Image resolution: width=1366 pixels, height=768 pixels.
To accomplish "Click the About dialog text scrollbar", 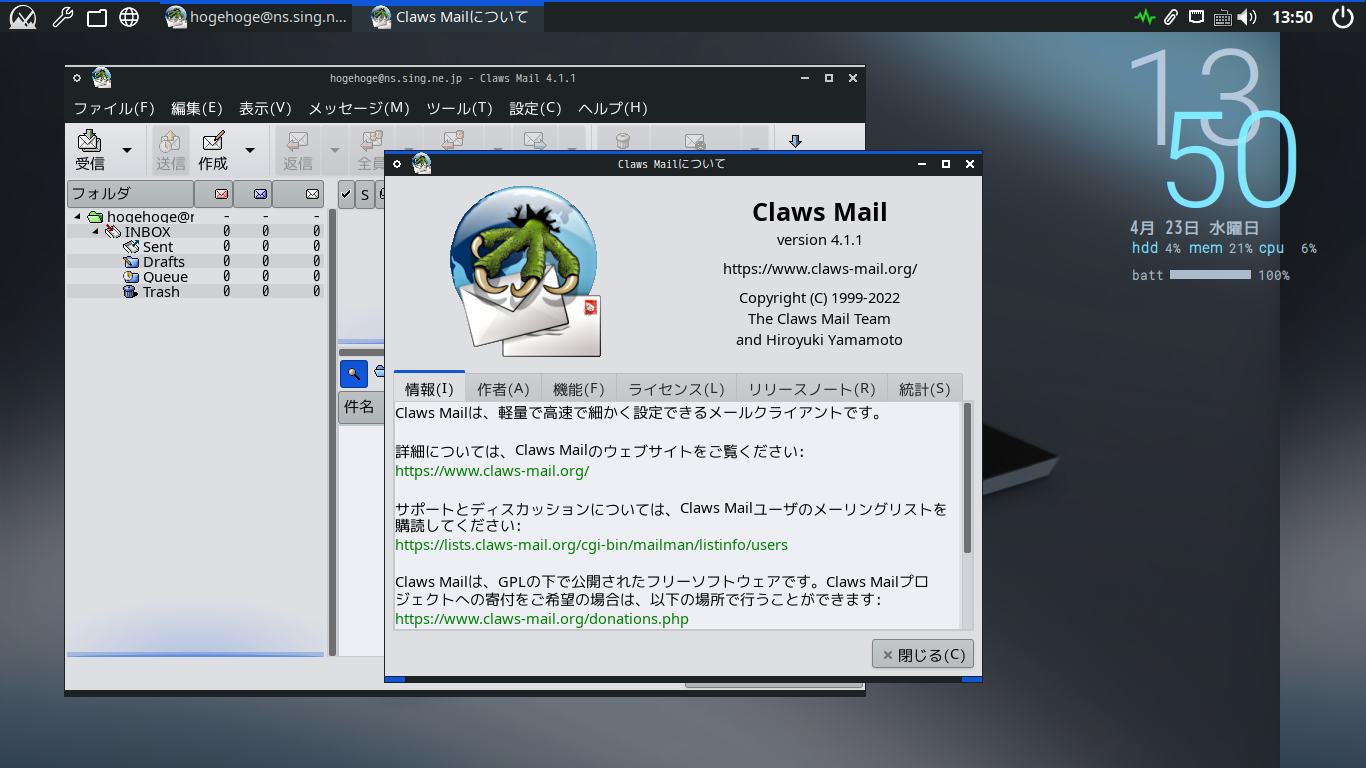I will click(x=967, y=478).
